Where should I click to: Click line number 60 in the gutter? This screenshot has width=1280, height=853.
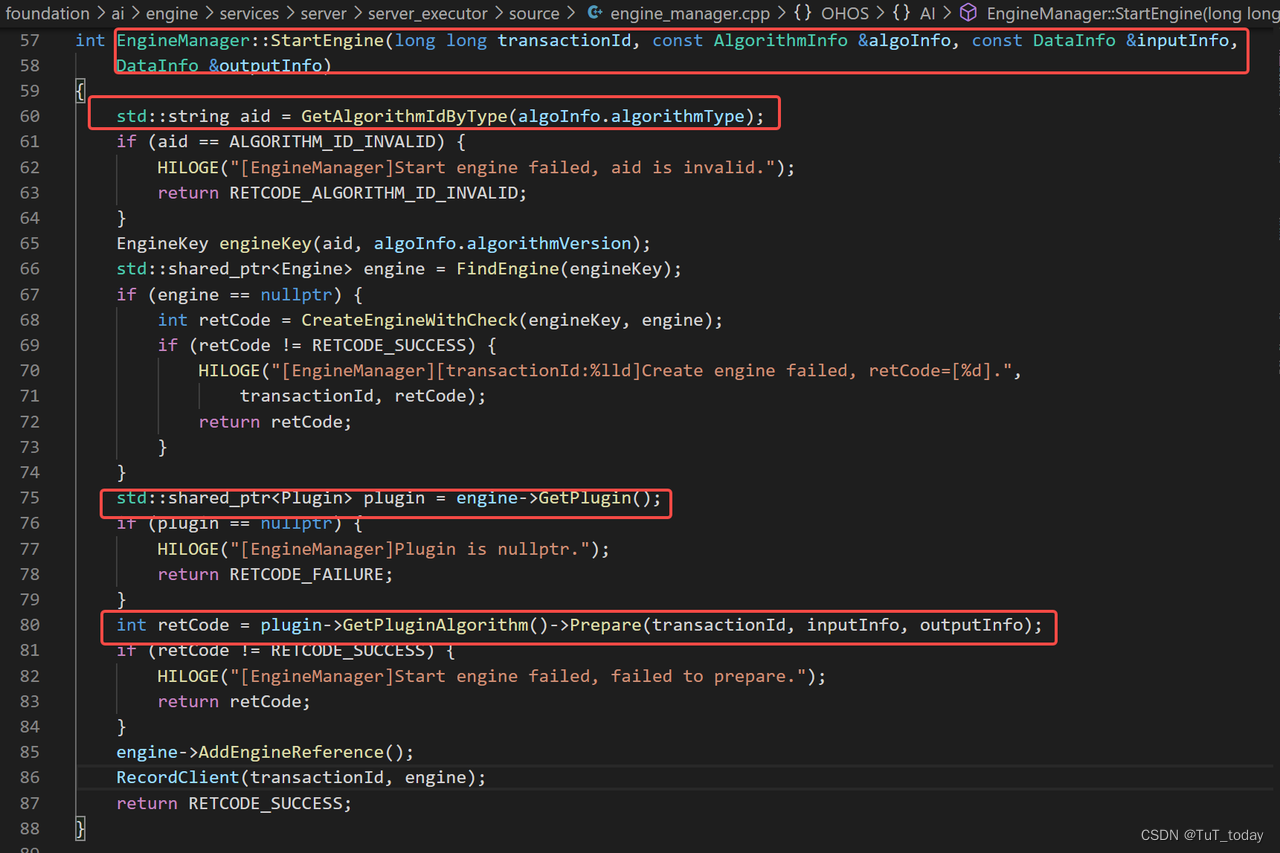29,116
